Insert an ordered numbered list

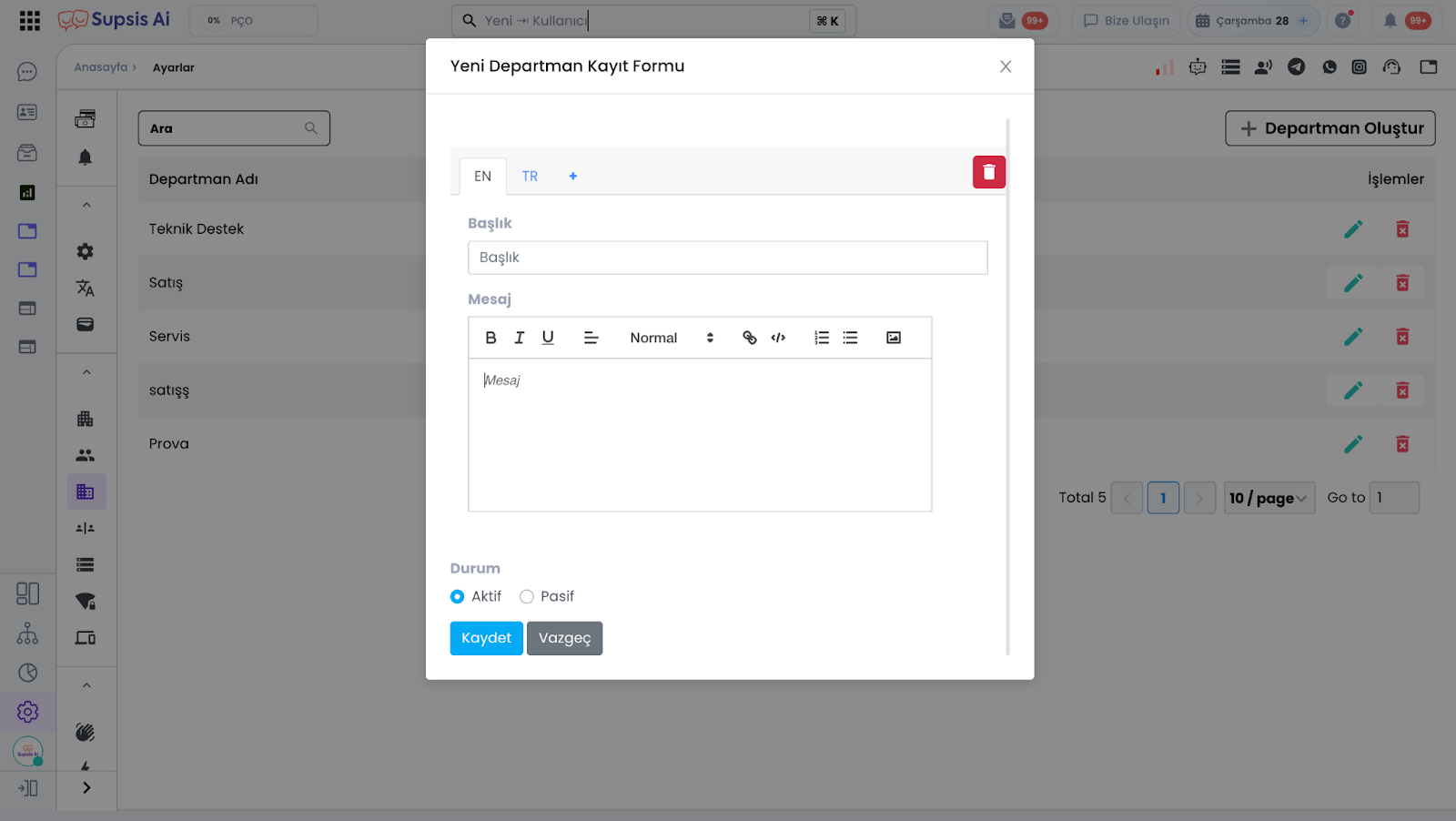[x=822, y=338]
